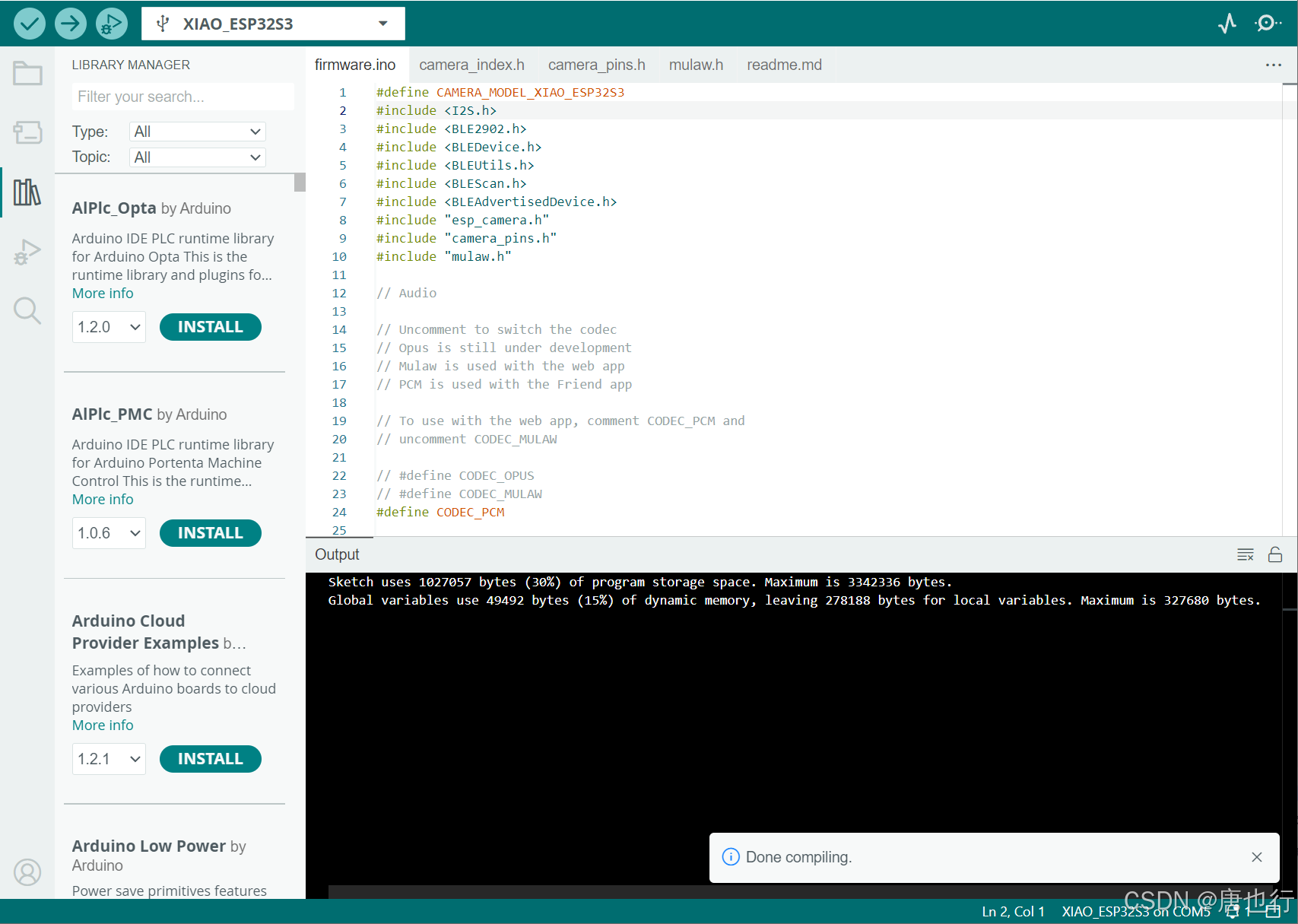Toggle the Output scroll lock icon
This screenshot has width=1298, height=924.
pyautogui.click(x=1275, y=554)
